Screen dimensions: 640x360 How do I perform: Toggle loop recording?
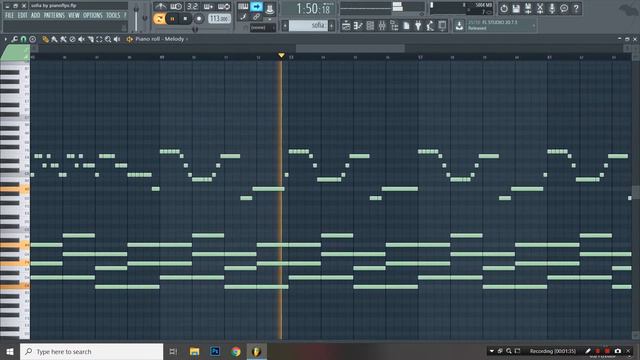click(224, 7)
